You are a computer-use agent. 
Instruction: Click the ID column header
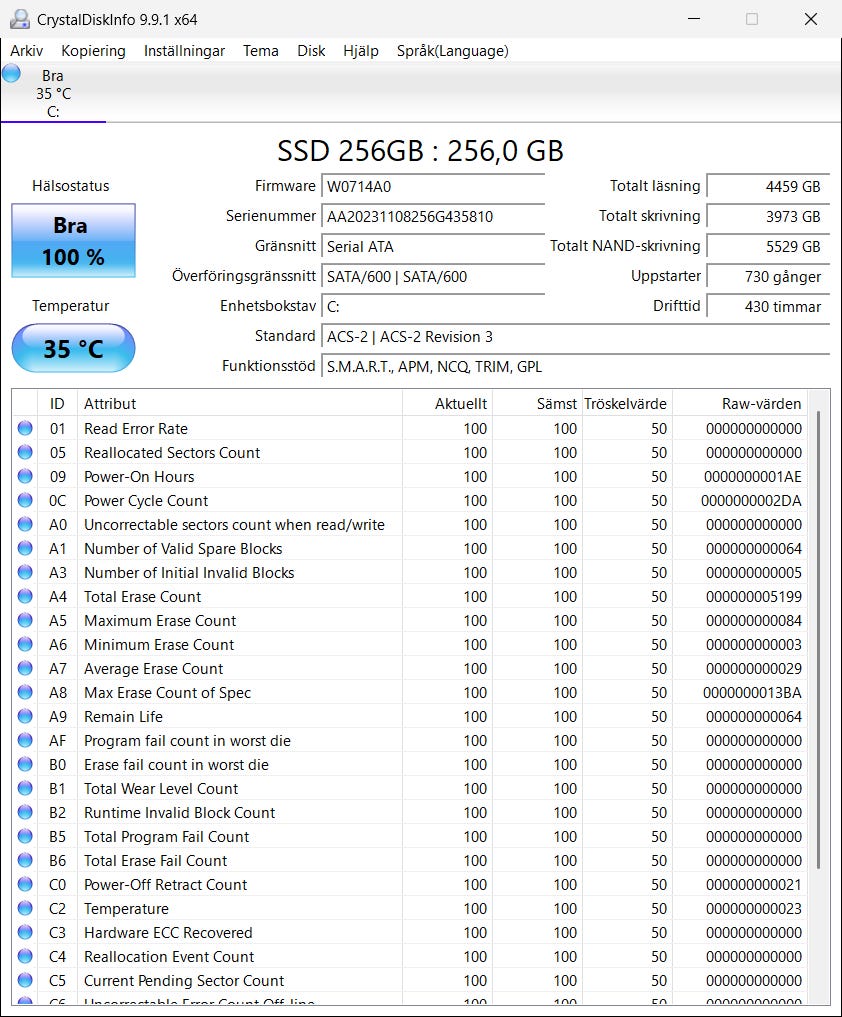point(58,403)
